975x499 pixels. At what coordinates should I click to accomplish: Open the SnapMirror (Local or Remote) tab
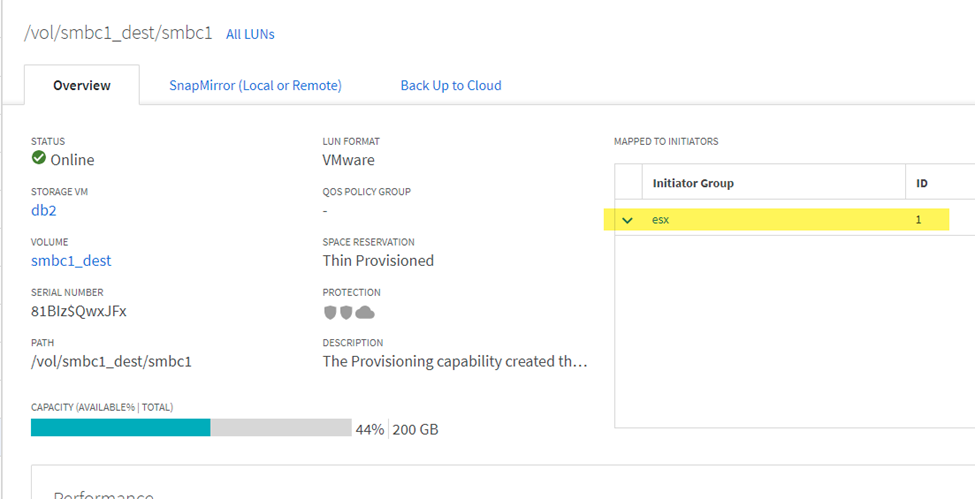(255, 86)
